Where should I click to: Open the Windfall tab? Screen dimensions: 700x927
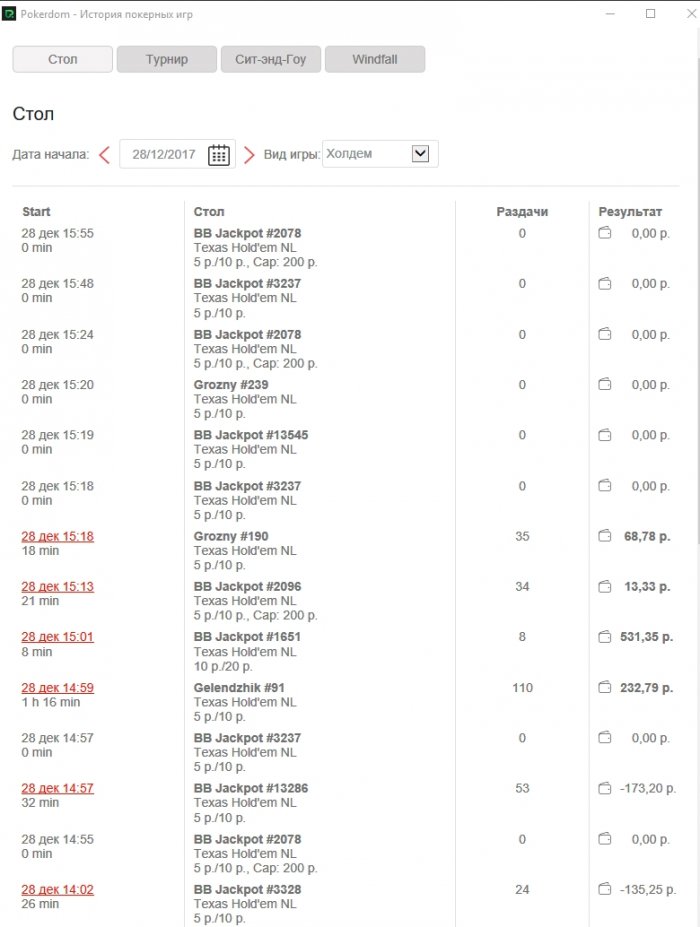[x=375, y=60]
